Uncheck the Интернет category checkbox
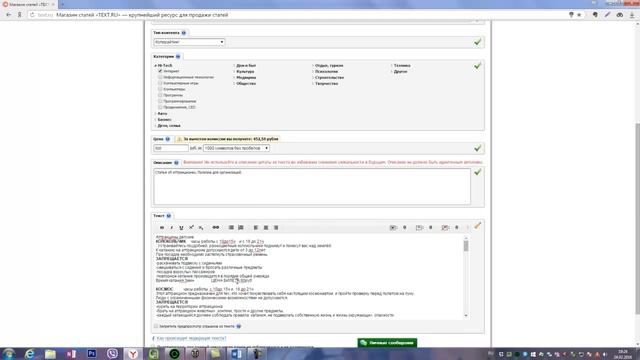 [x=160, y=71]
